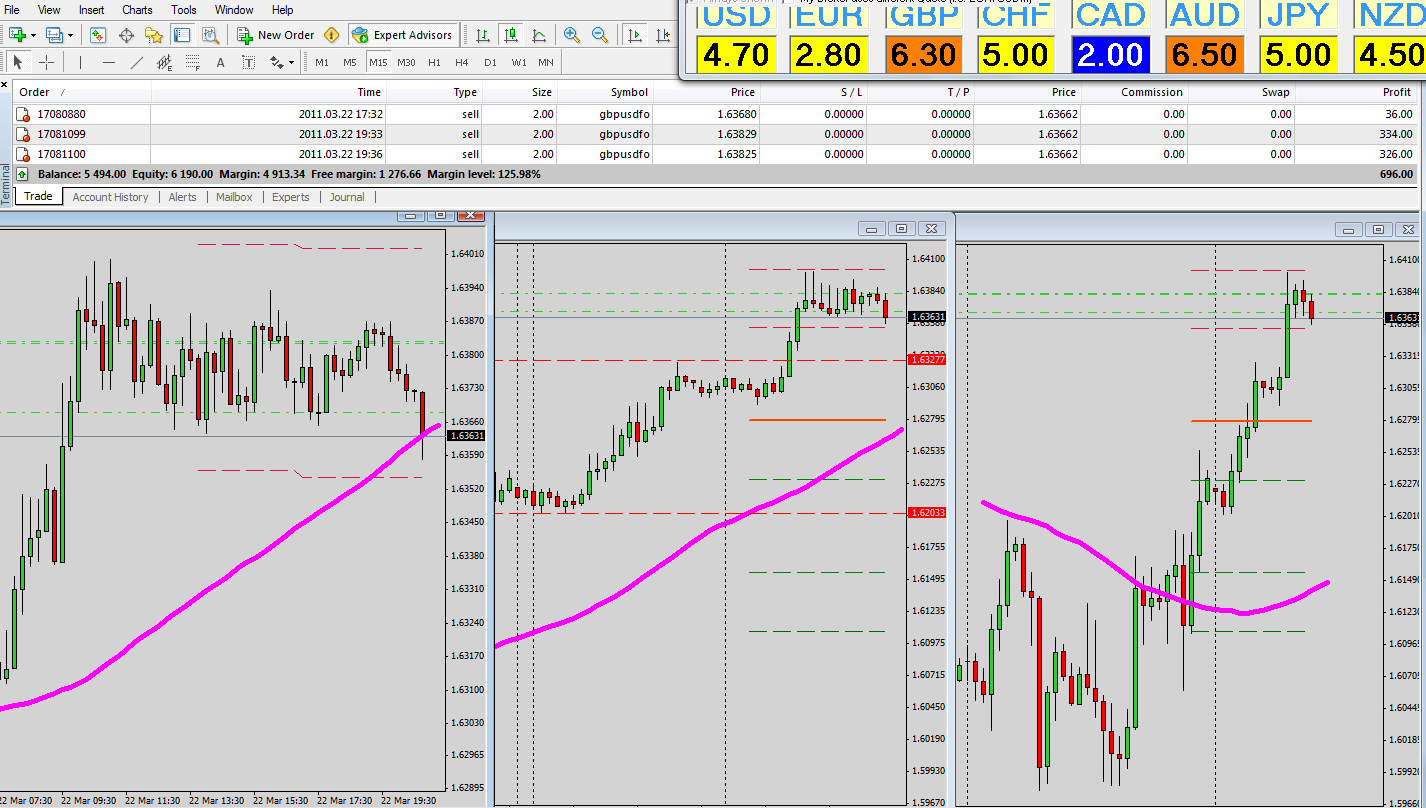Select the Crosshair tool
This screenshot has width=1426, height=808.
point(46,62)
